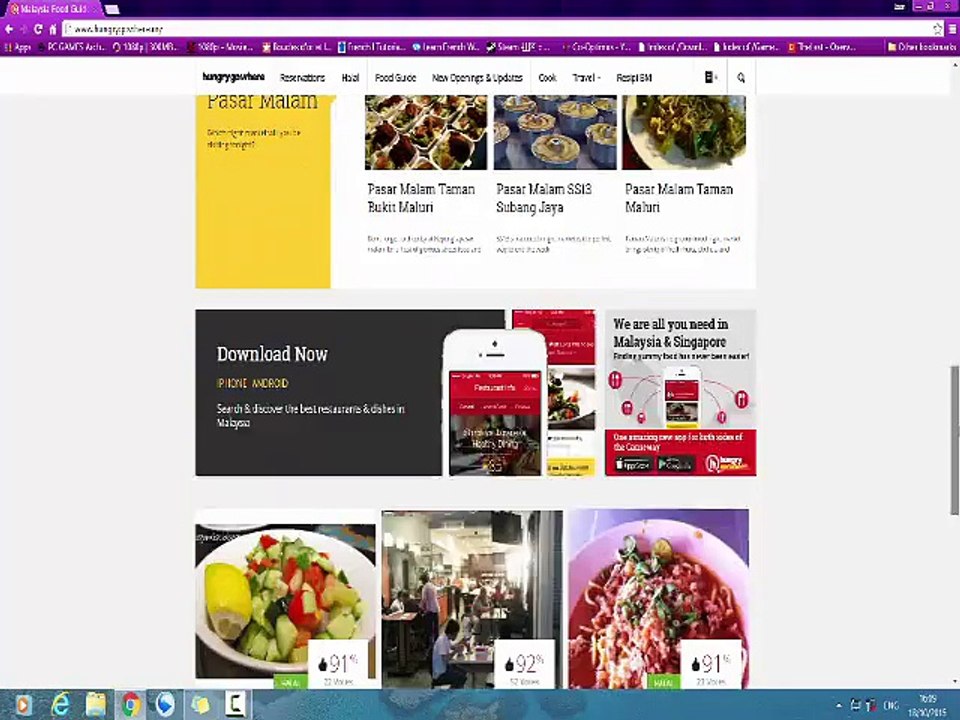
Task: Open the Halal menu item
Action: tap(350, 78)
